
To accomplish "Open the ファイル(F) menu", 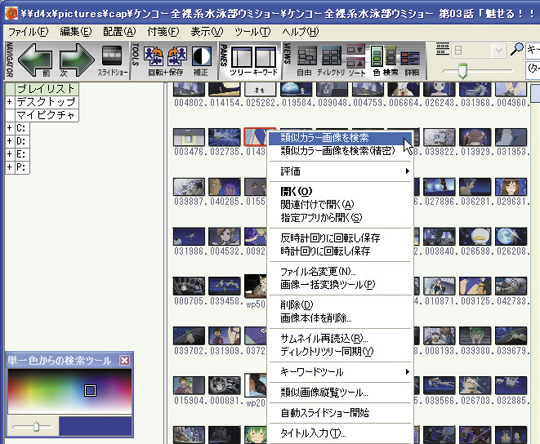I will point(28,32).
